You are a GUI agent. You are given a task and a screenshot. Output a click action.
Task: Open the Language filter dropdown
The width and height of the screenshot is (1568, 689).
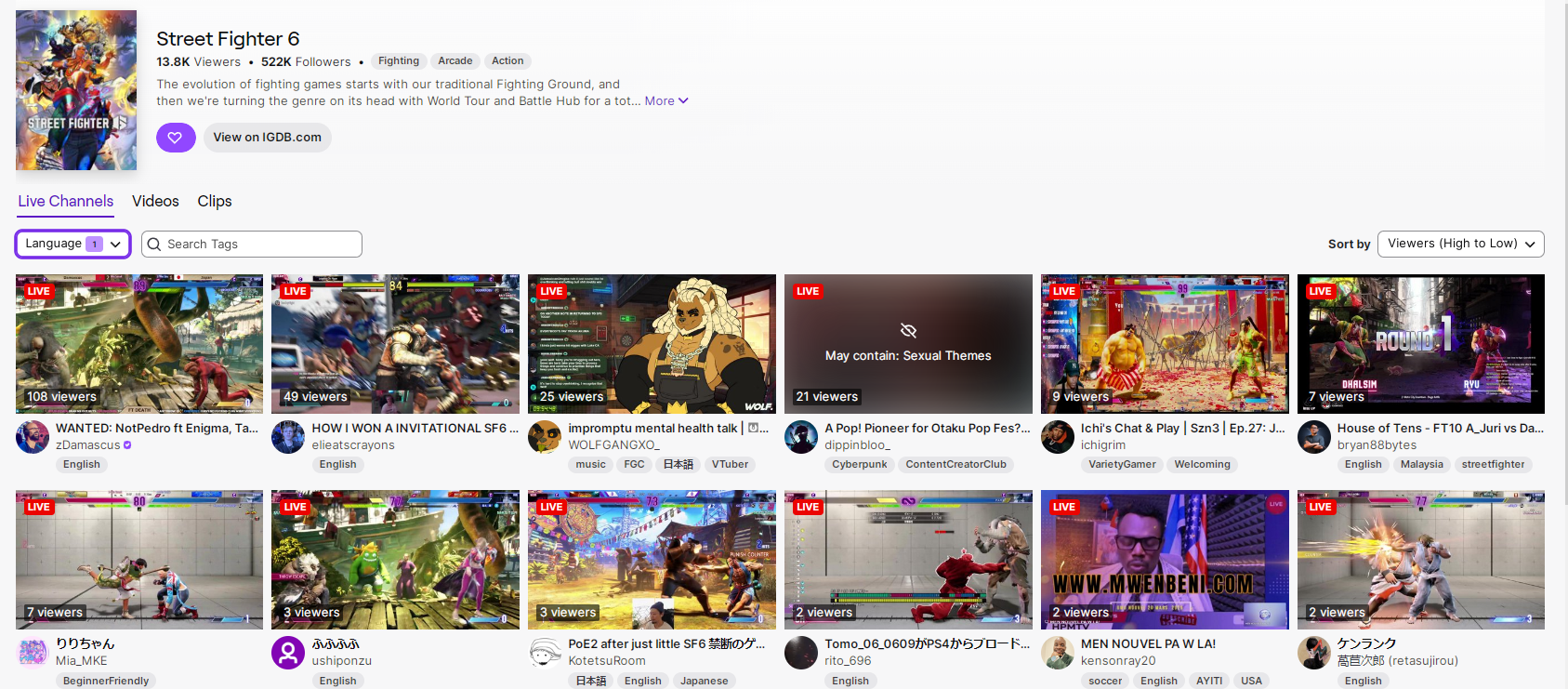(73, 244)
